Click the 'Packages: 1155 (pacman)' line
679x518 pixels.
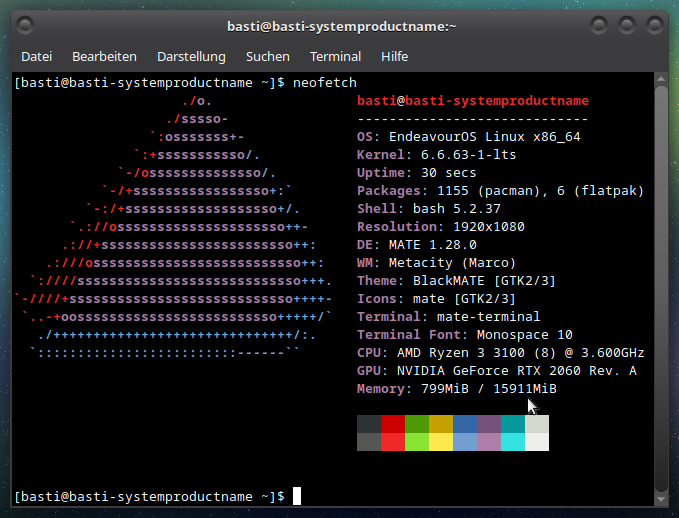click(501, 191)
